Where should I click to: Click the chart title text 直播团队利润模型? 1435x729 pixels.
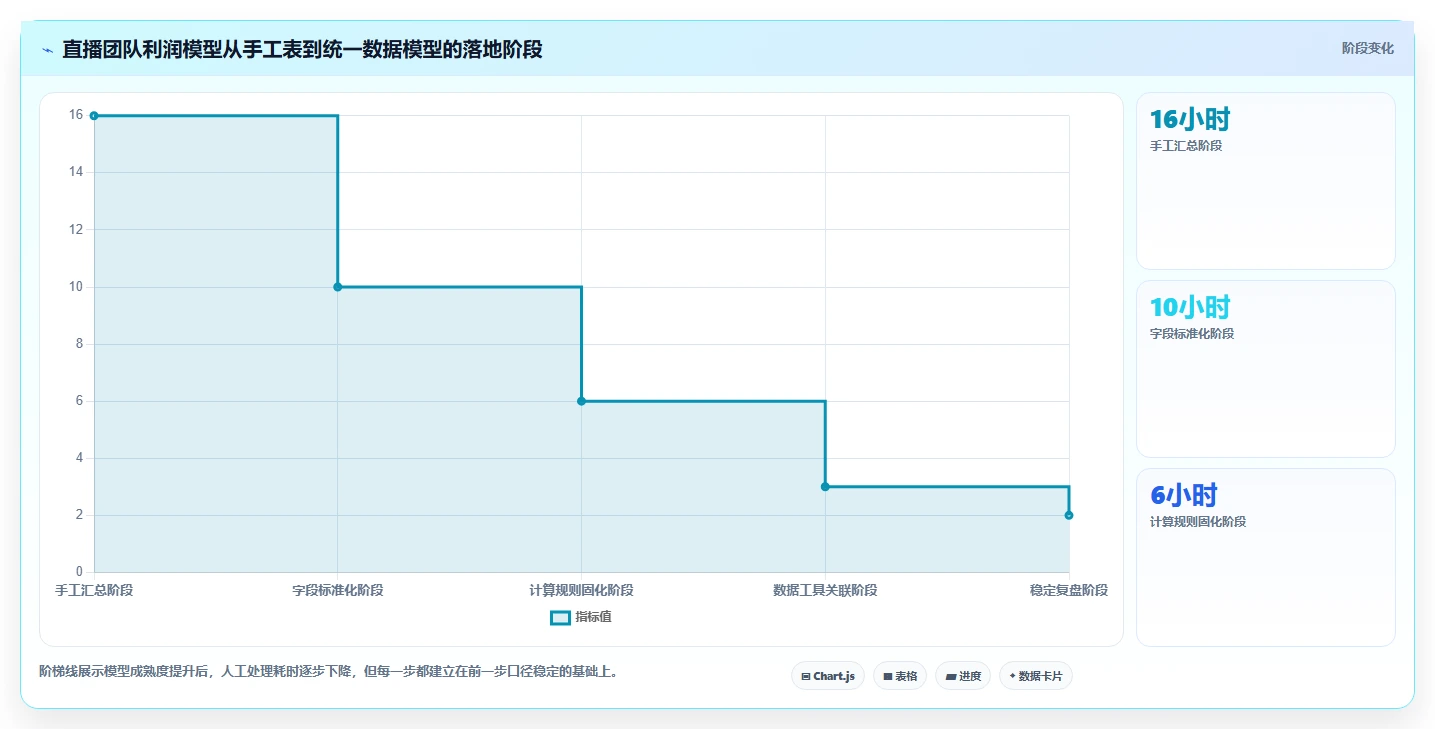coord(302,49)
